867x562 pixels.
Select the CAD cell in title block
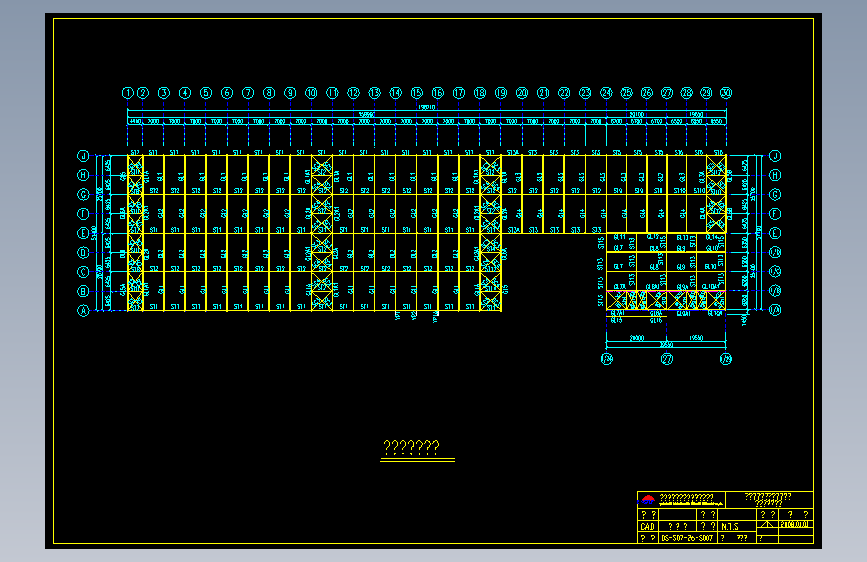click(x=647, y=526)
